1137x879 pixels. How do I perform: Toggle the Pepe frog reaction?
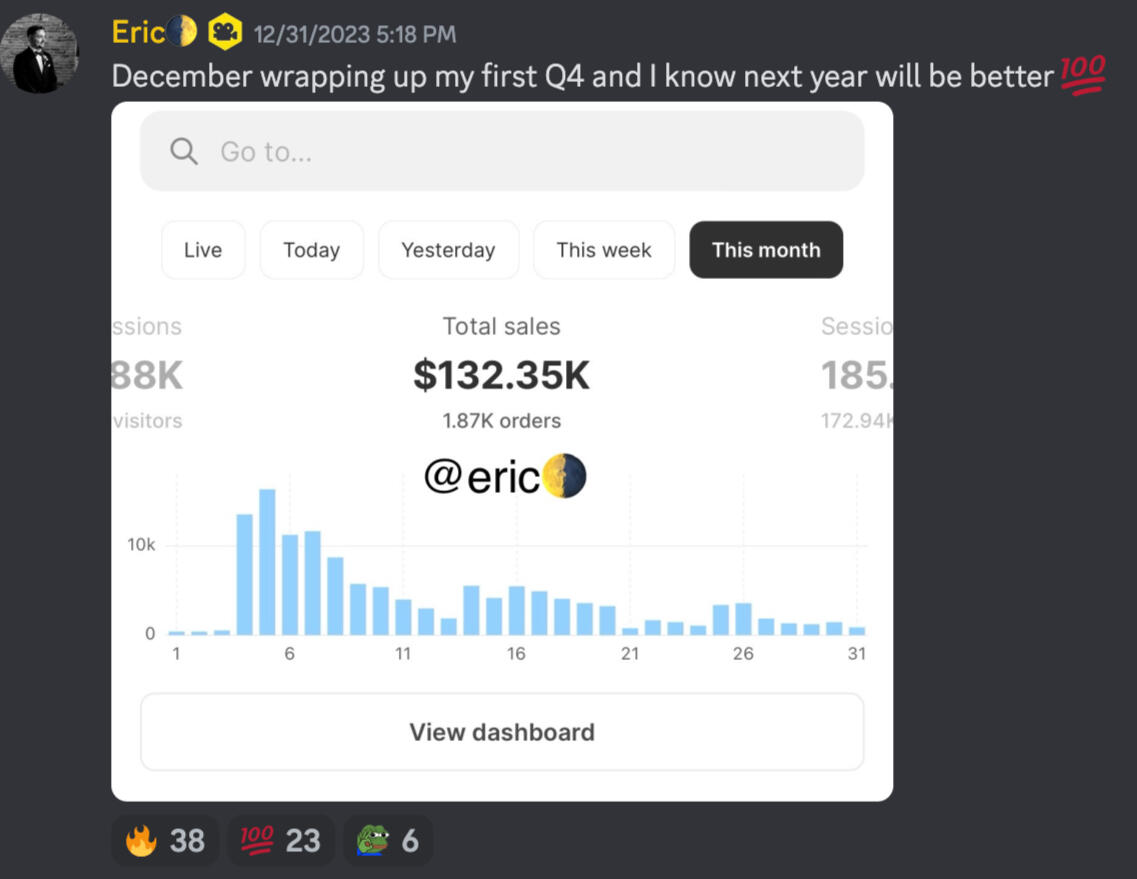point(388,841)
